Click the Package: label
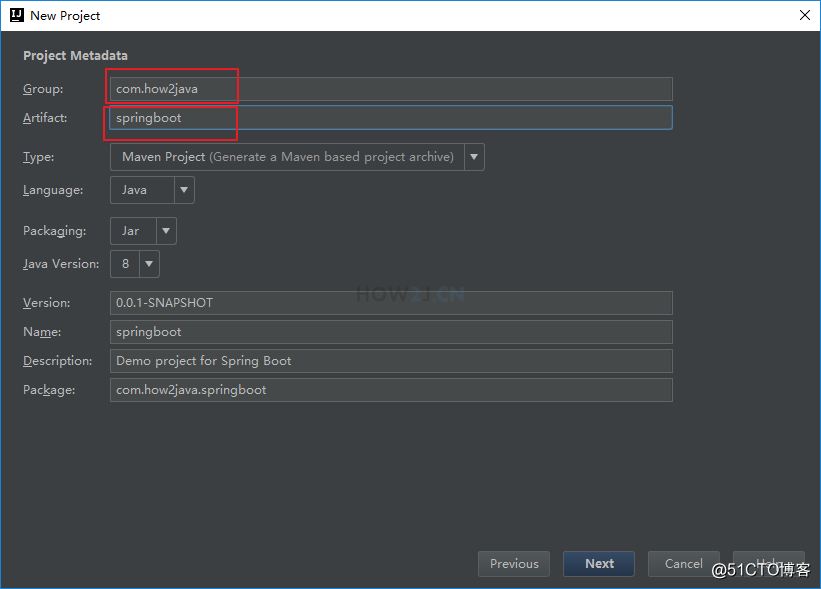The image size is (821, 589). [49, 390]
